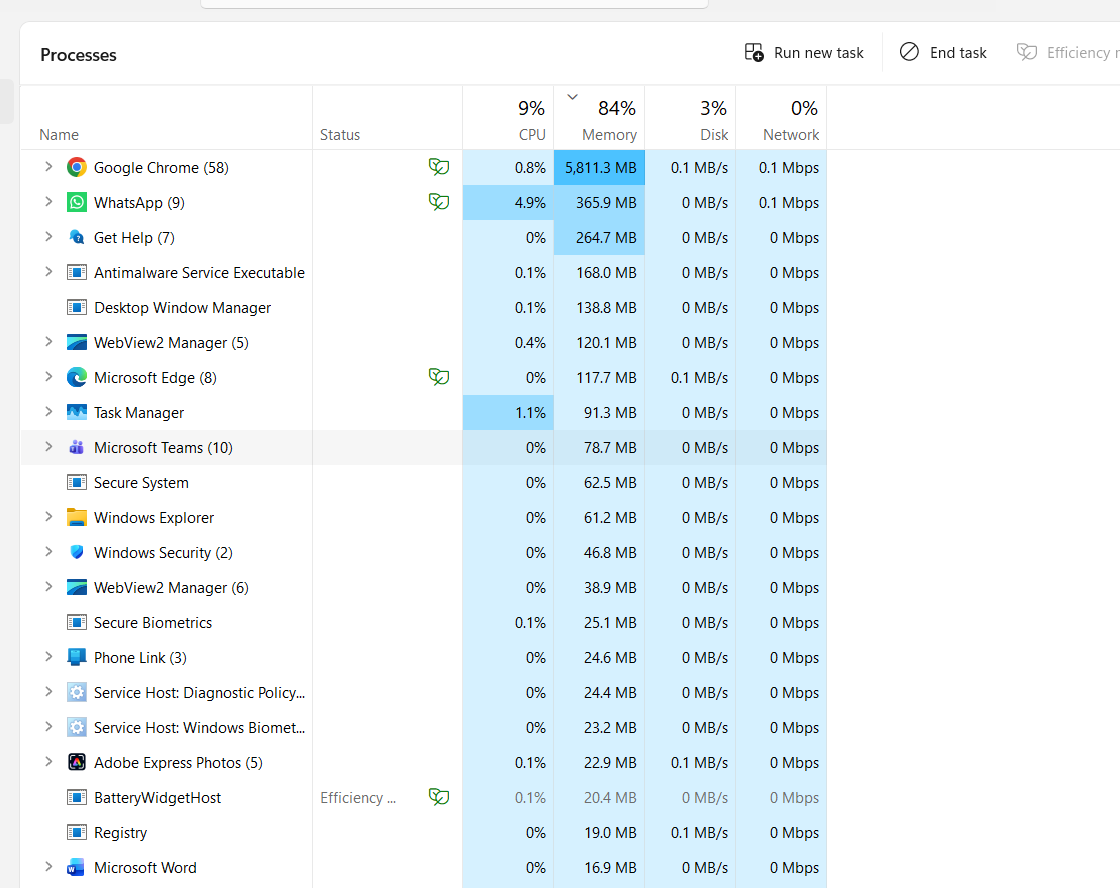The width and height of the screenshot is (1120, 888).
Task: Click the Efficiency mode toolbar button
Action: [x=1067, y=53]
